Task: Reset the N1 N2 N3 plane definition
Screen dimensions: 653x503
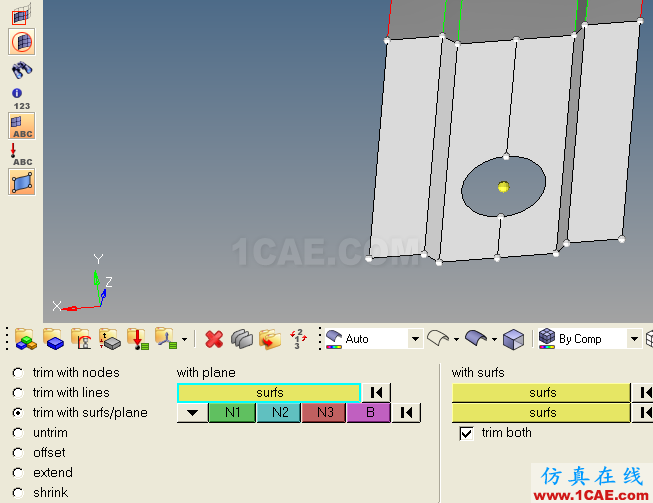Action: (406, 413)
